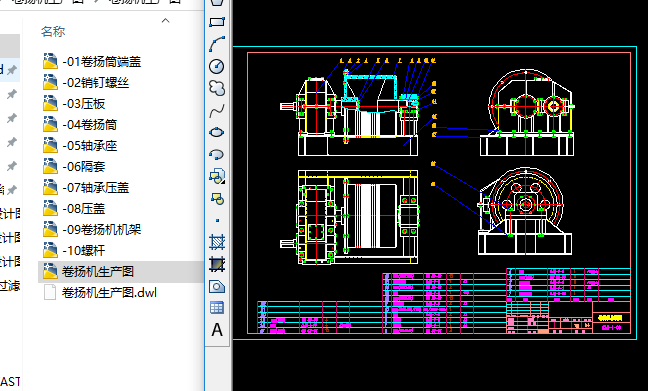648x391 pixels.
Task: Select the Gradient fill tool
Action: 217,264
